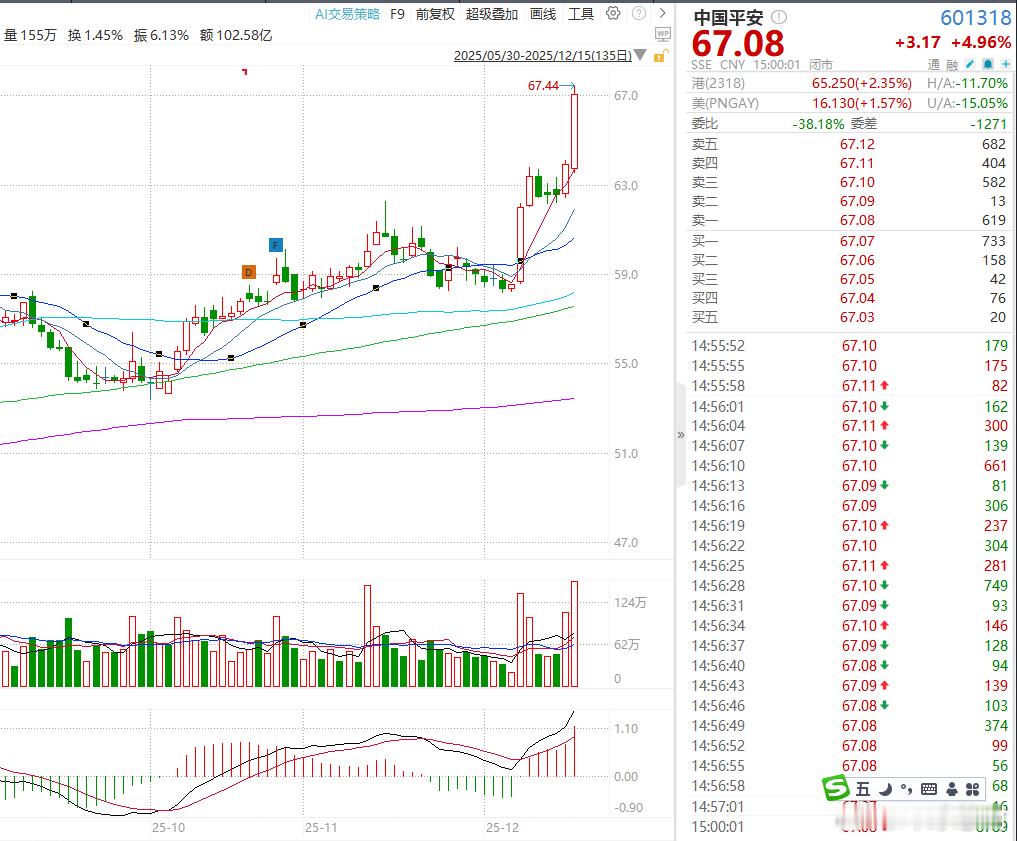Viewport: 1017px width, 841px height.
Task: Open the 前复权 adjustment dropdown
Action: coord(435,14)
